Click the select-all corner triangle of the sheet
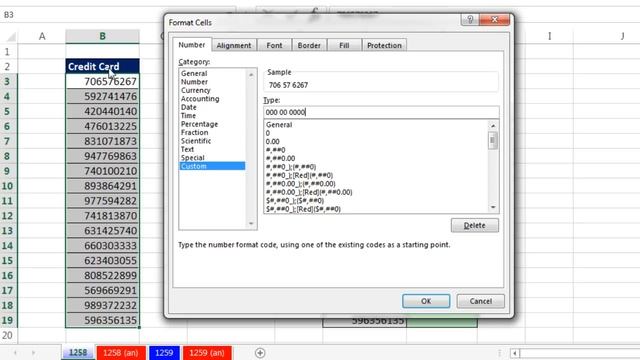640x360 pixels. (x=11, y=37)
